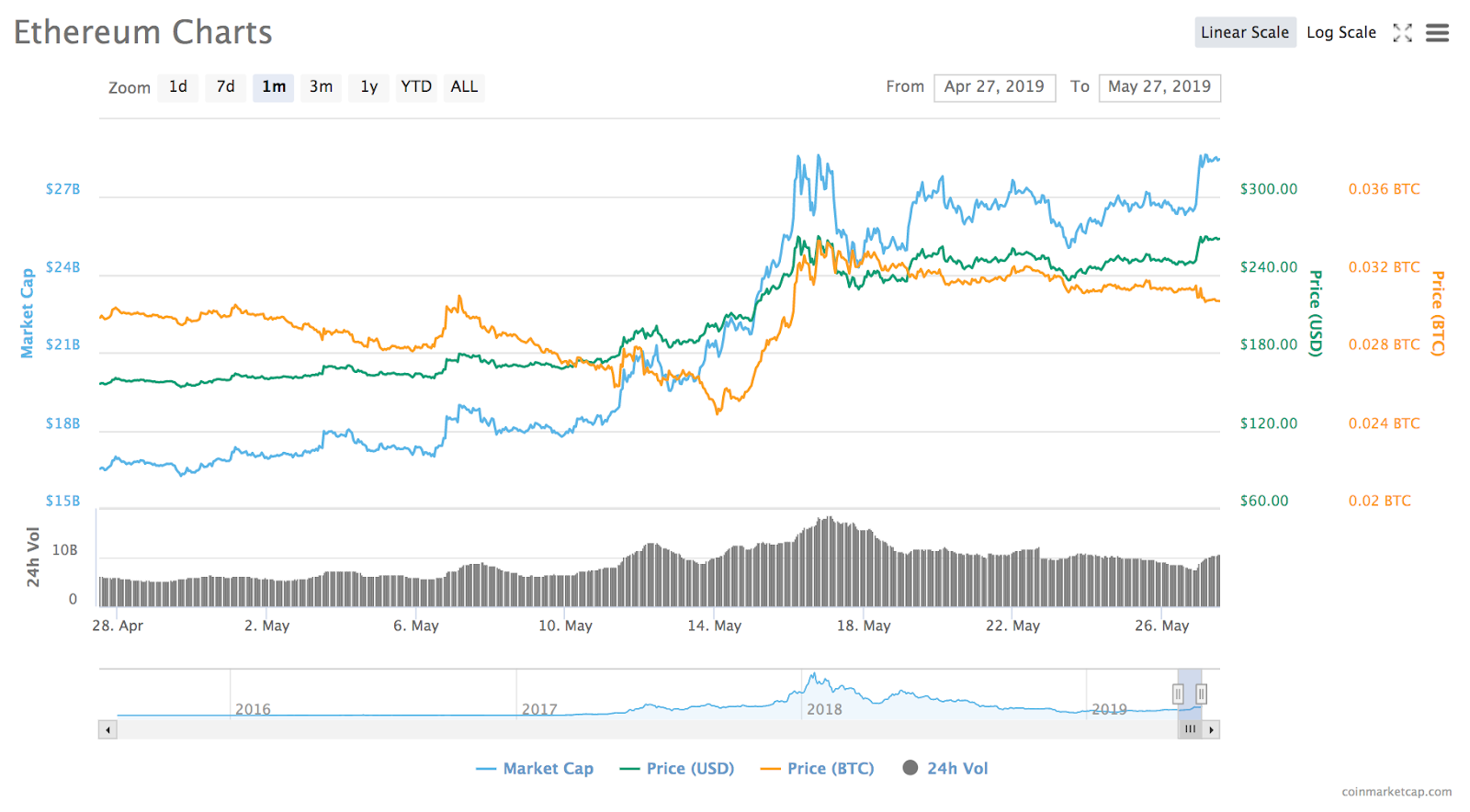1470x812 pixels.
Task: Click 2019 in the navigator timeline
Action: click(x=1109, y=709)
